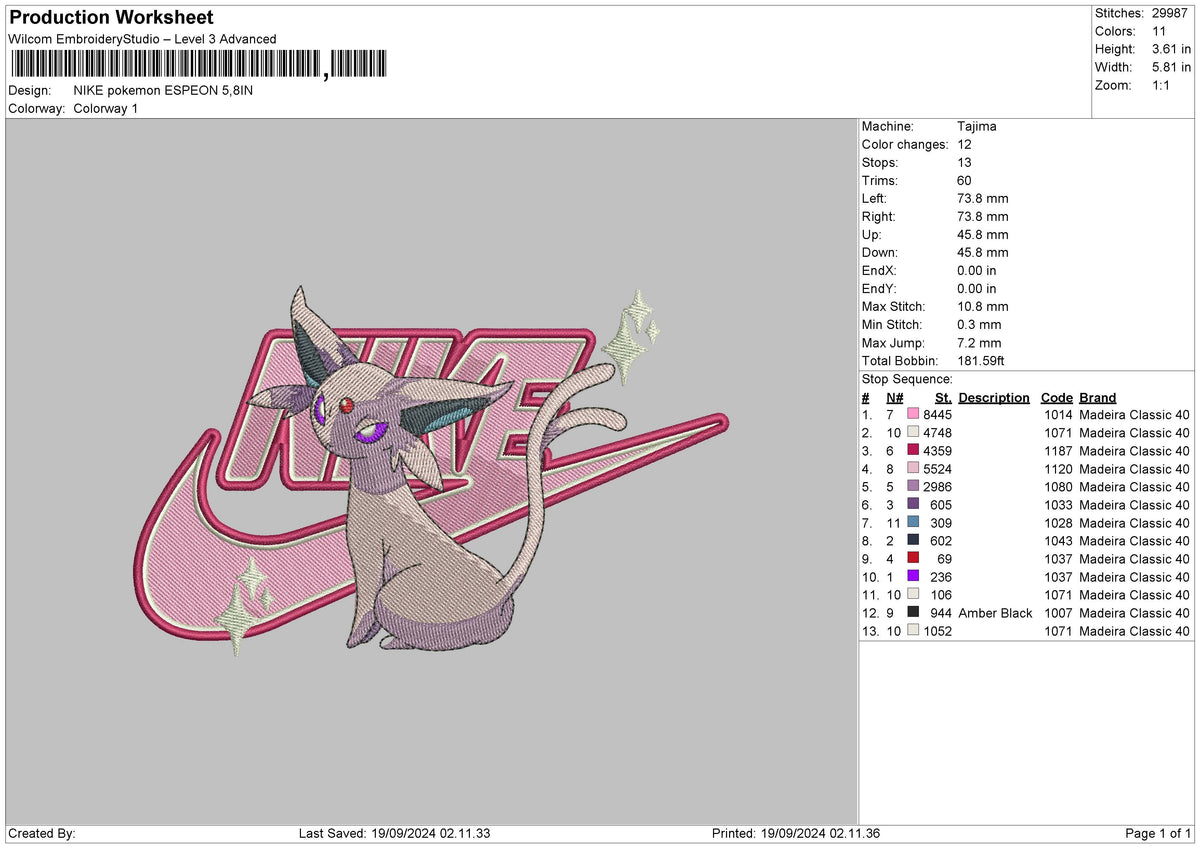The image size is (1200, 848).
Task: Select the Production Worksheet heading
Action: click(111, 18)
